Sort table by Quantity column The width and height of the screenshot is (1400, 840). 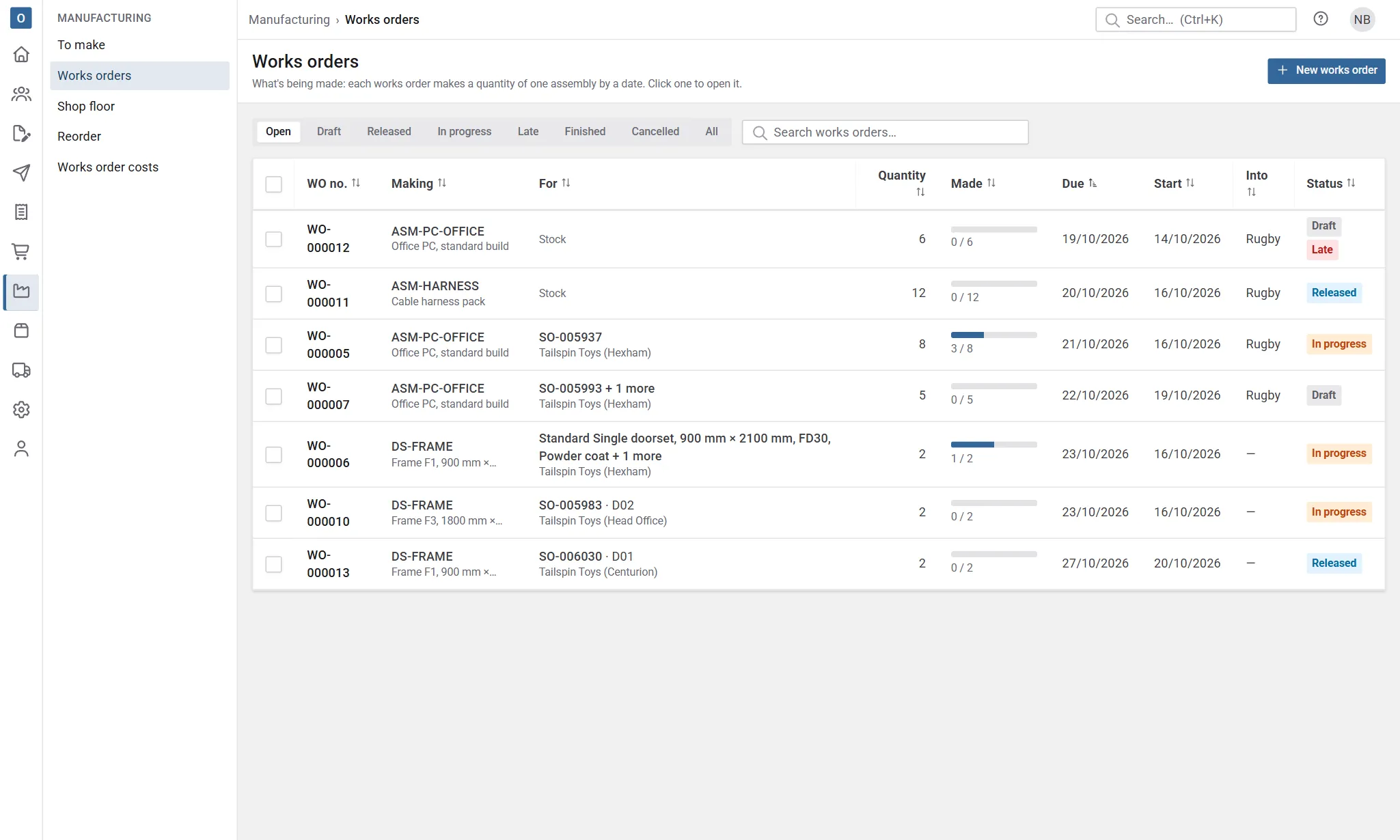click(901, 183)
